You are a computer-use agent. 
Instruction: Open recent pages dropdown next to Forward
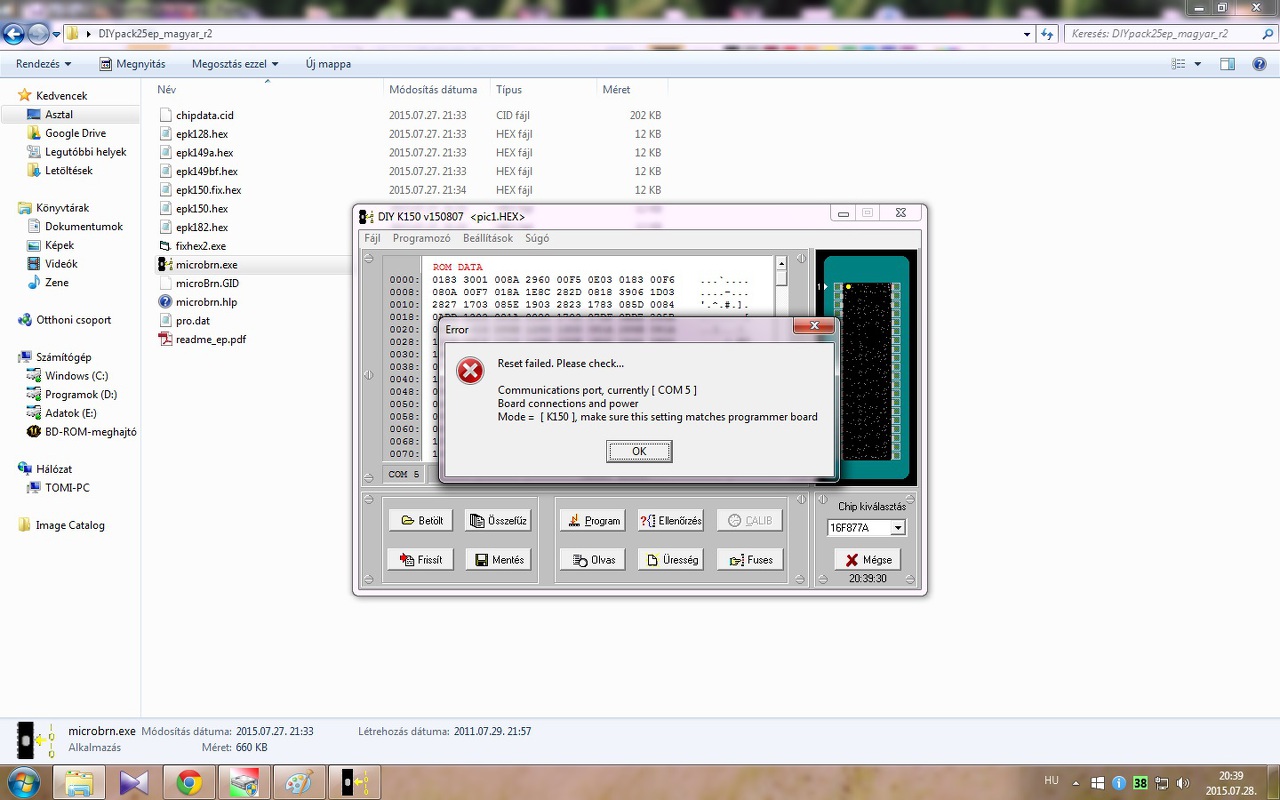tap(57, 34)
